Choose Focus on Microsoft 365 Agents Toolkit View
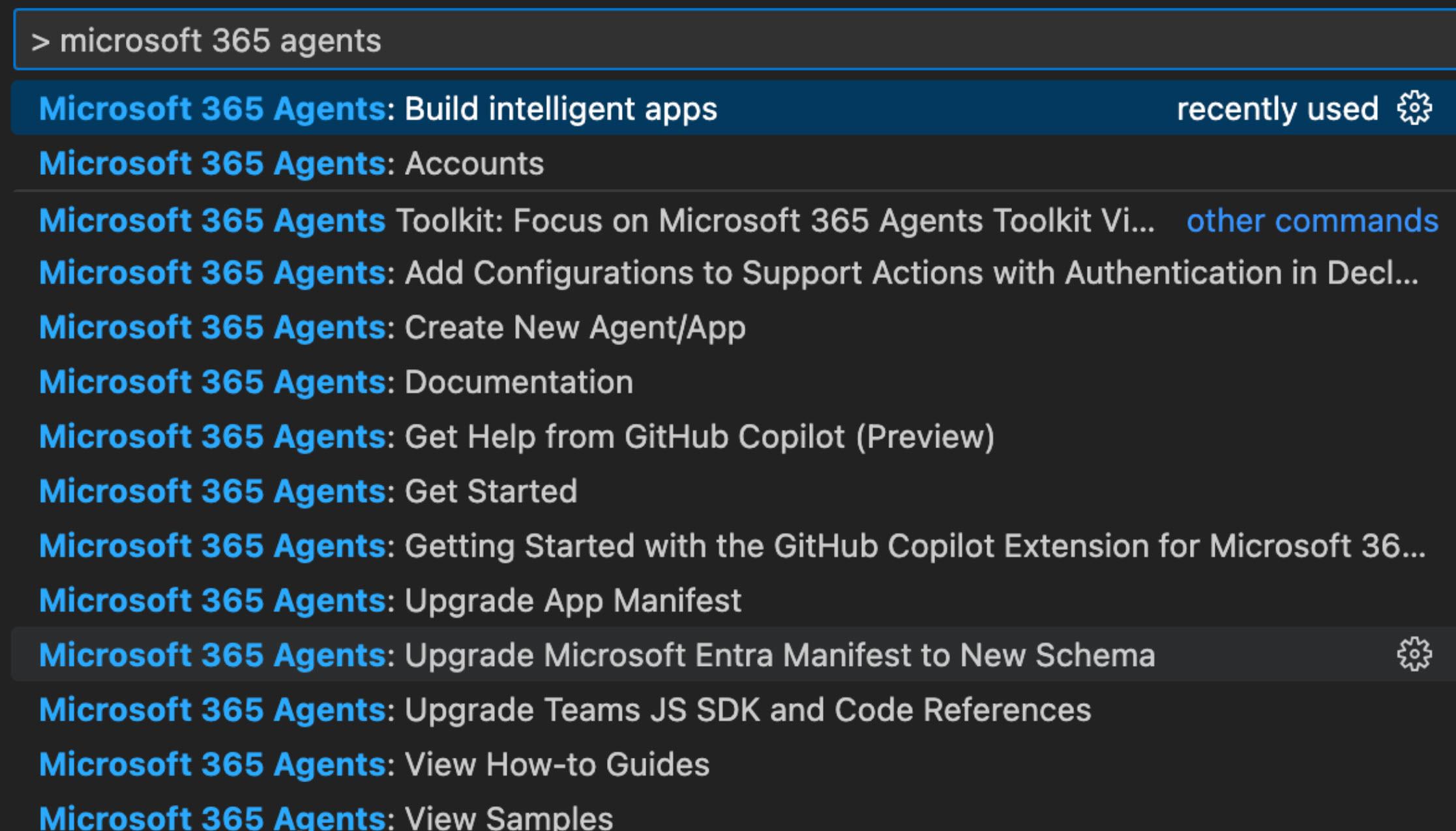Image resolution: width=1456 pixels, height=831 pixels. coord(596,221)
